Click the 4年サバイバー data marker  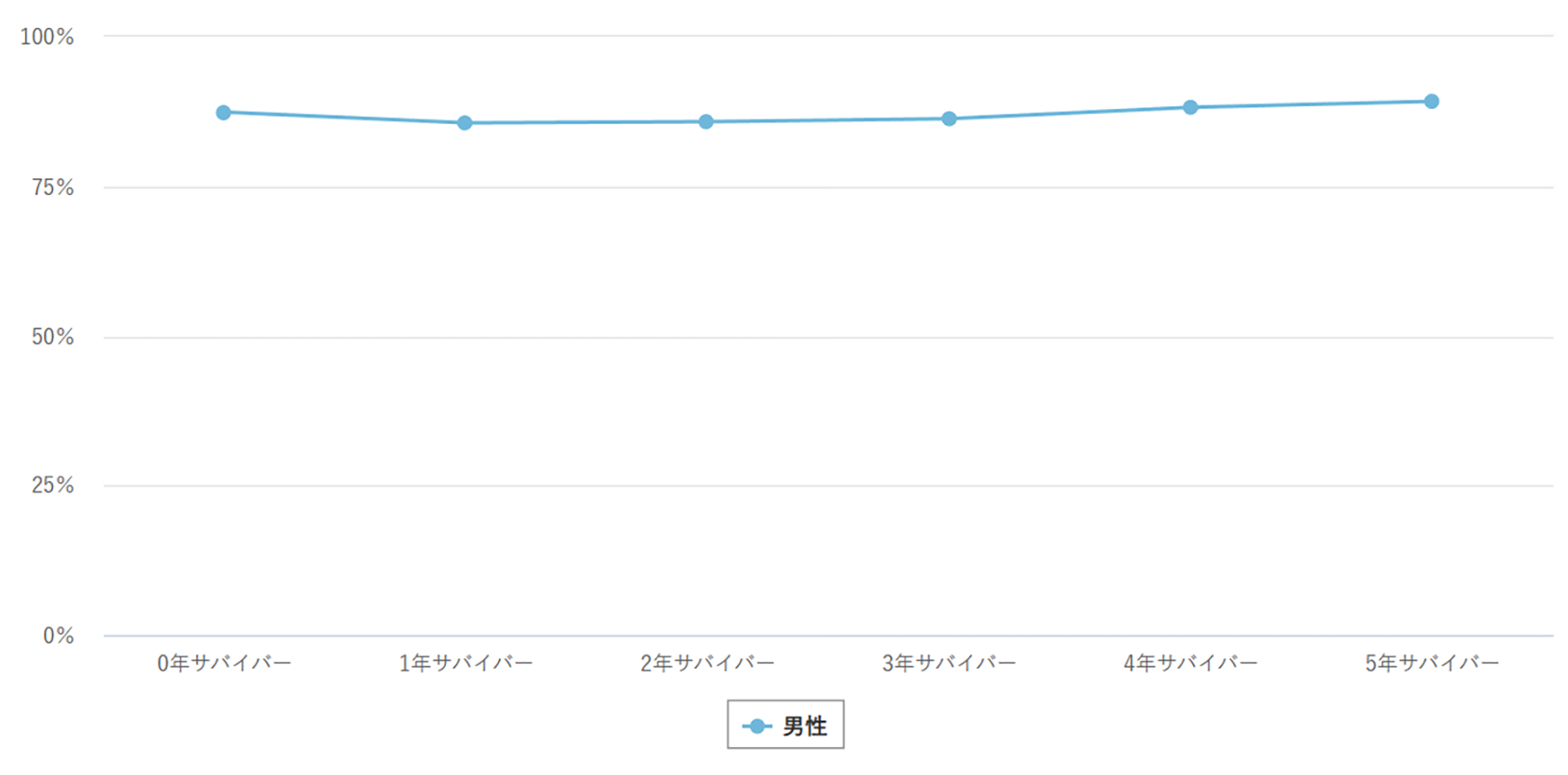[x=1190, y=107]
